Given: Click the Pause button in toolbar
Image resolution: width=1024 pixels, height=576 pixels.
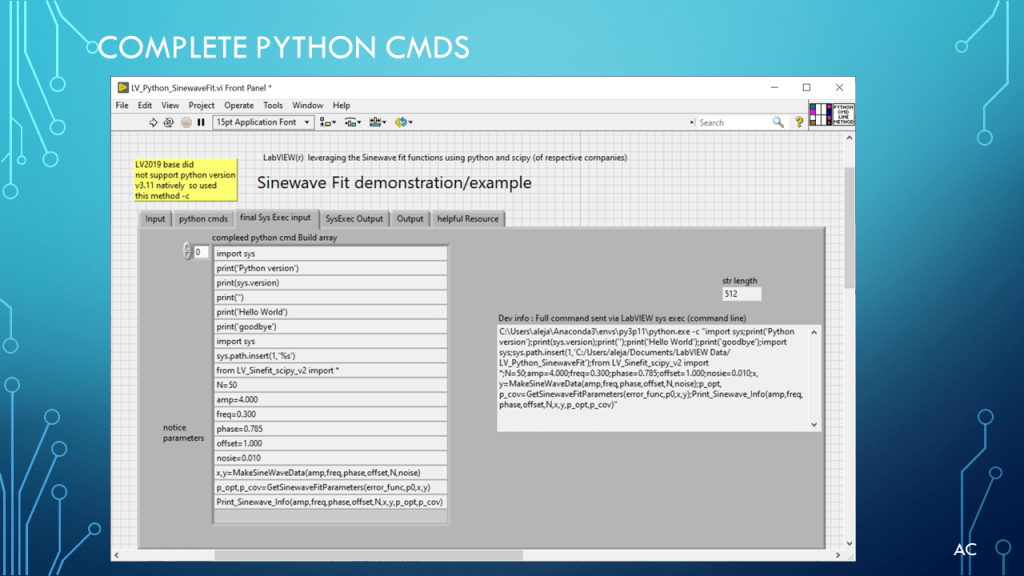Looking at the screenshot, I should click(201, 122).
